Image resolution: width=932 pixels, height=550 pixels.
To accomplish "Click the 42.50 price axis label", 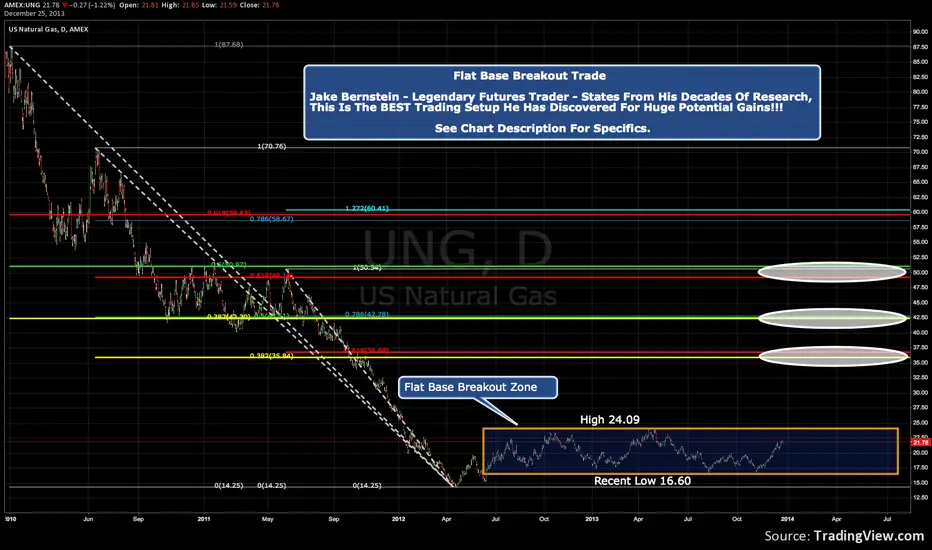I will 920,318.
